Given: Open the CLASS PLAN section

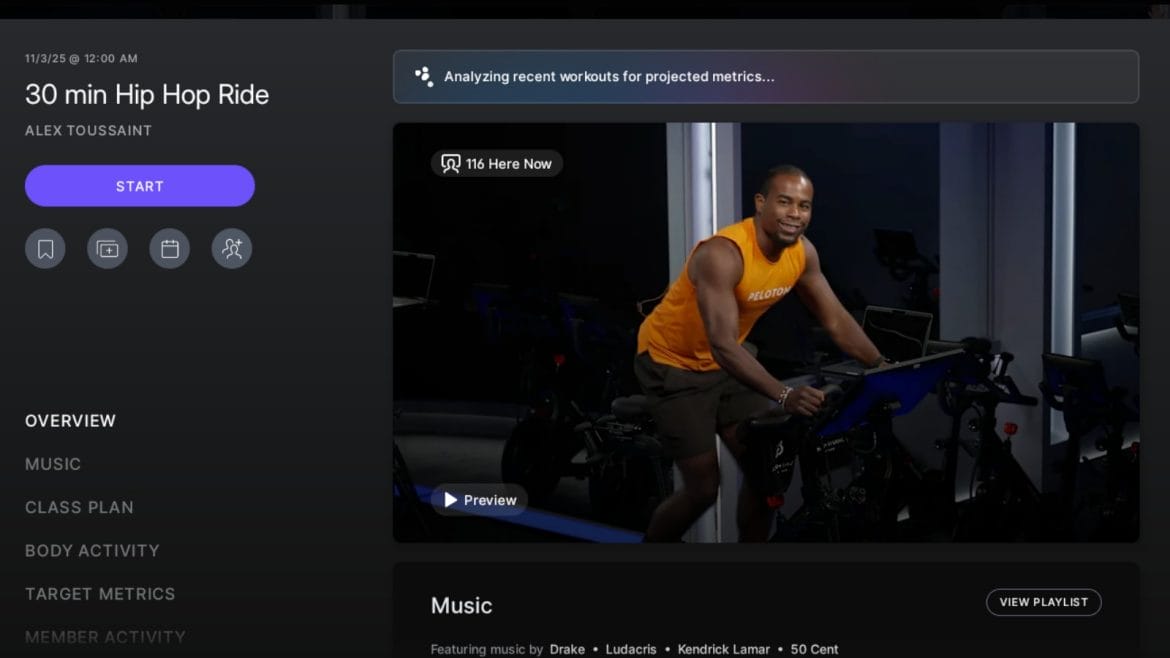Looking at the screenshot, I should (79, 507).
